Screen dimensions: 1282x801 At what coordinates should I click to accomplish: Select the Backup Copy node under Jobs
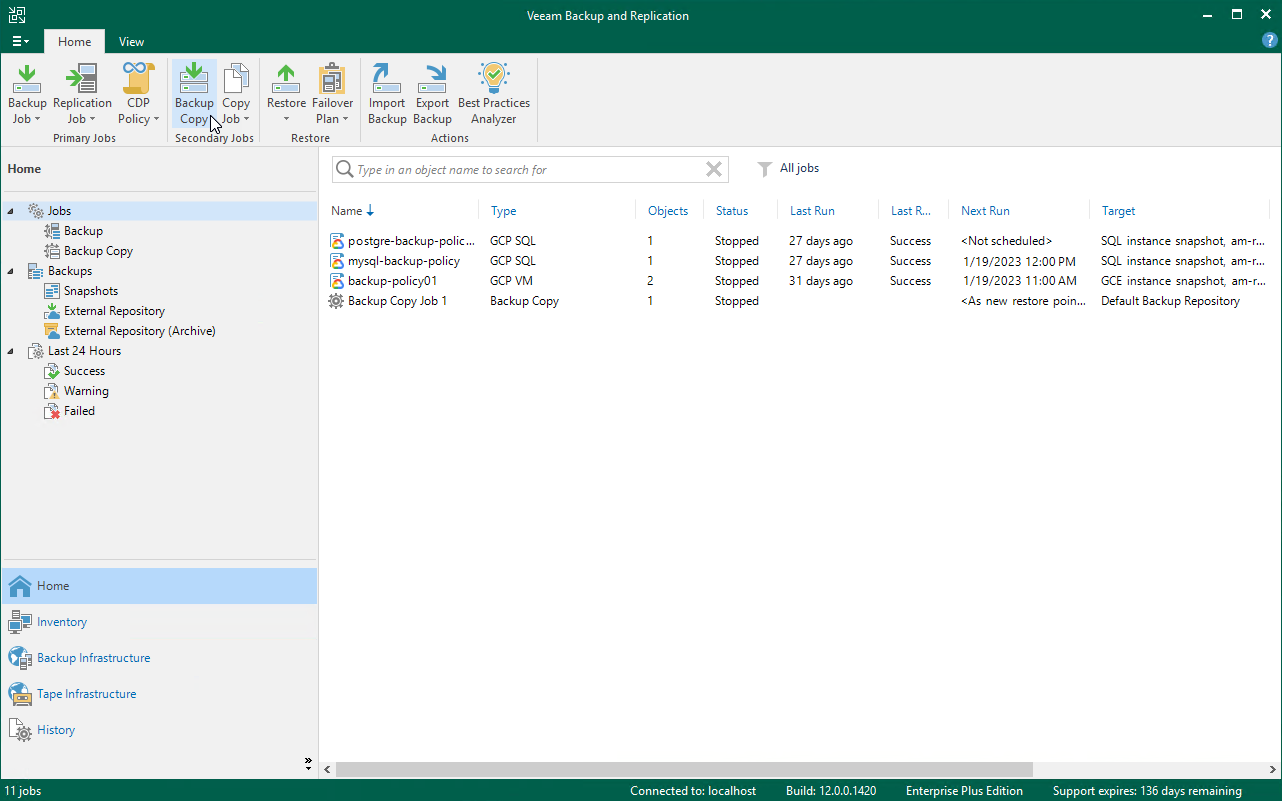(x=98, y=251)
